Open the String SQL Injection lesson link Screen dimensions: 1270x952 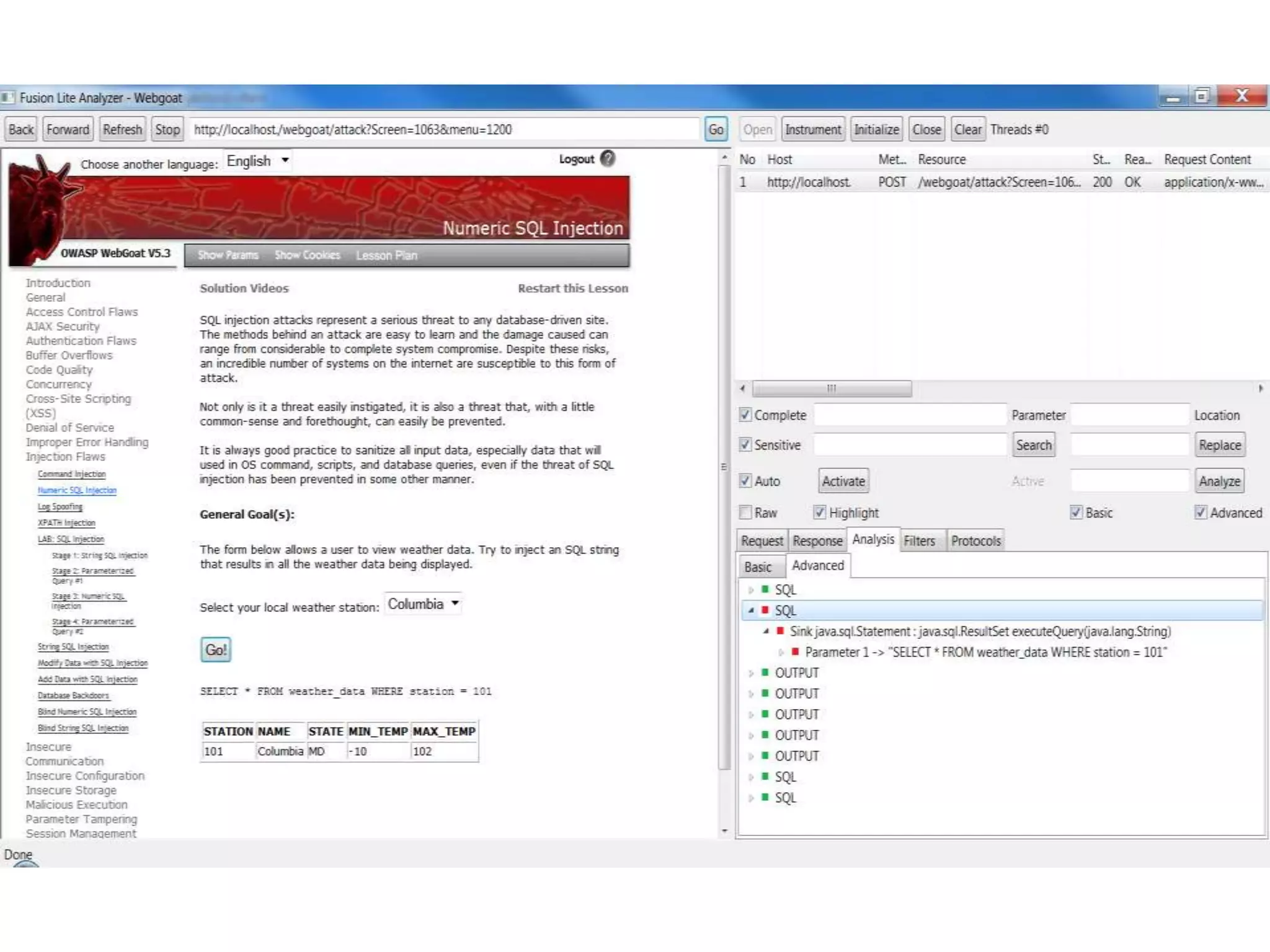[73, 646]
